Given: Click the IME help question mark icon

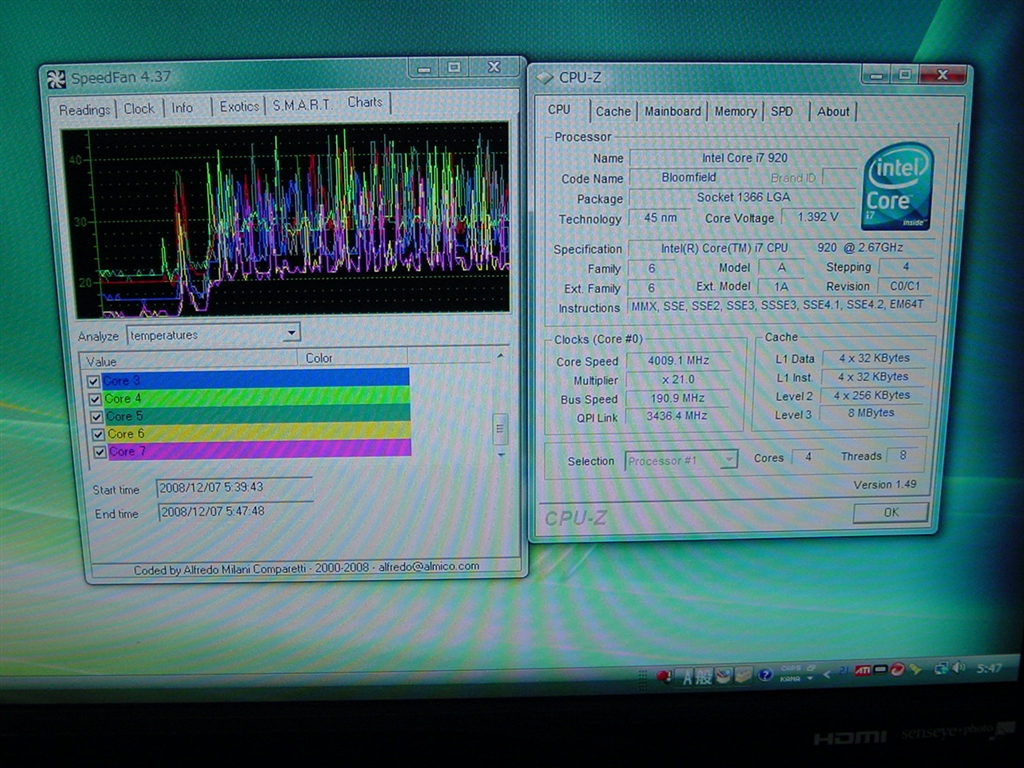Looking at the screenshot, I should click(765, 675).
